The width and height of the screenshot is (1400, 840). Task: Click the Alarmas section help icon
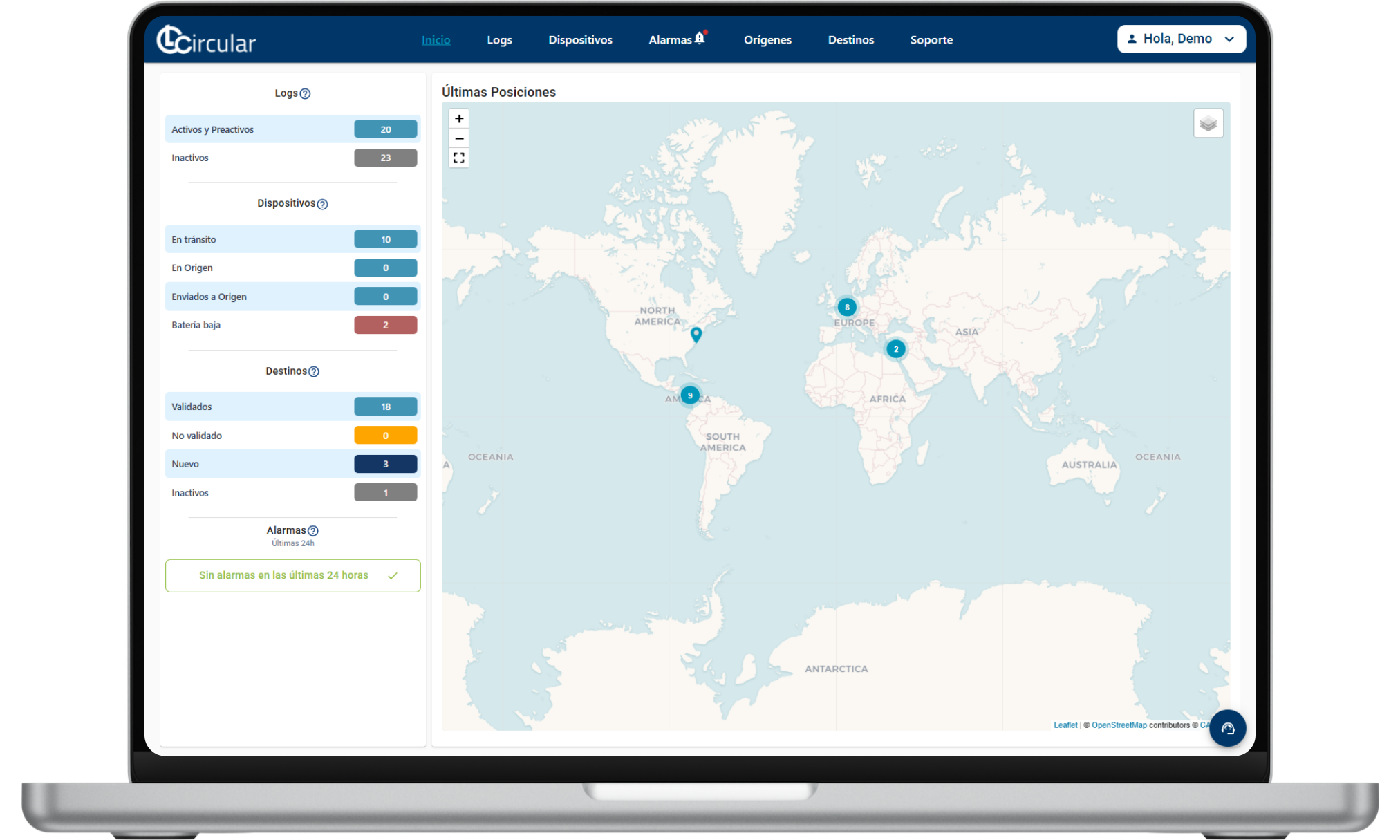pos(313,531)
